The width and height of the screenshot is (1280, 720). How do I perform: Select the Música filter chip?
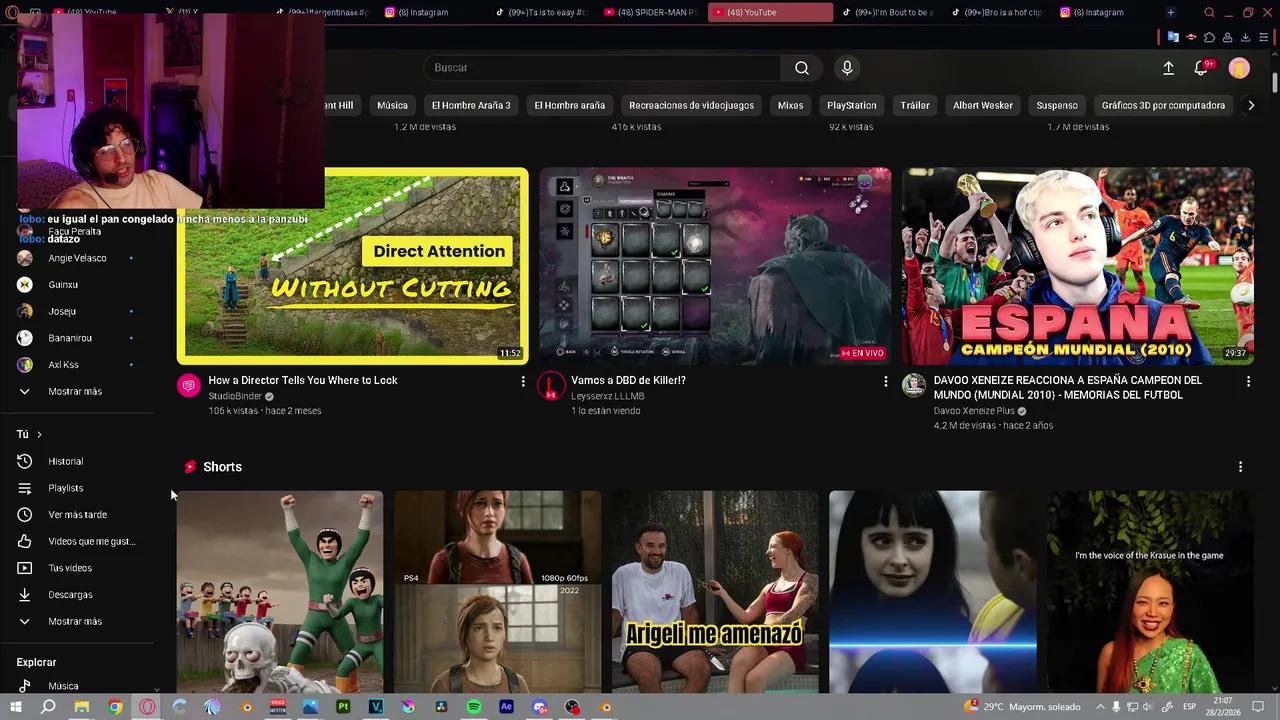392,105
